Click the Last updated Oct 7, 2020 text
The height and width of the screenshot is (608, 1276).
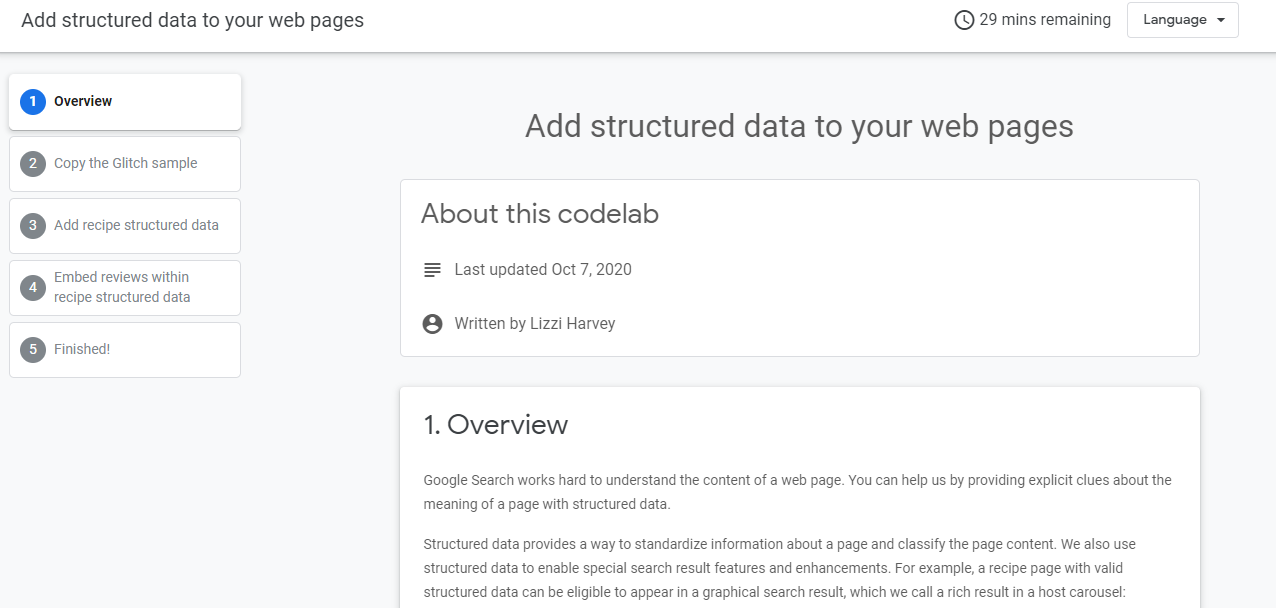pyautogui.click(x=543, y=269)
